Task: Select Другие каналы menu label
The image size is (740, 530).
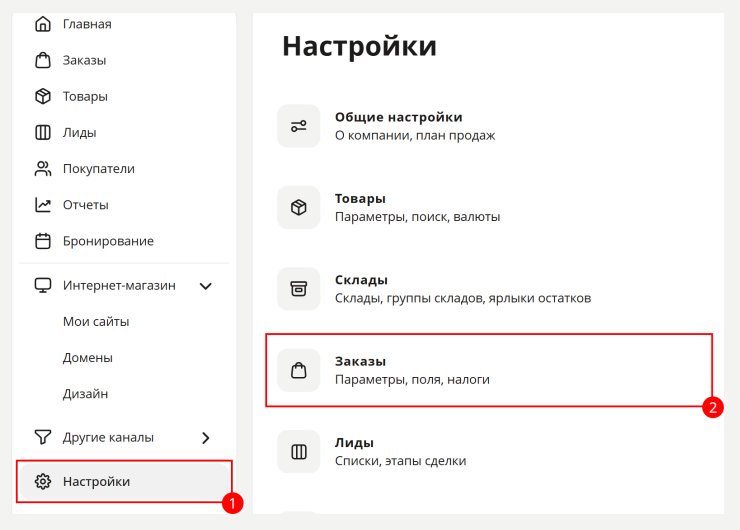Action: [109, 437]
